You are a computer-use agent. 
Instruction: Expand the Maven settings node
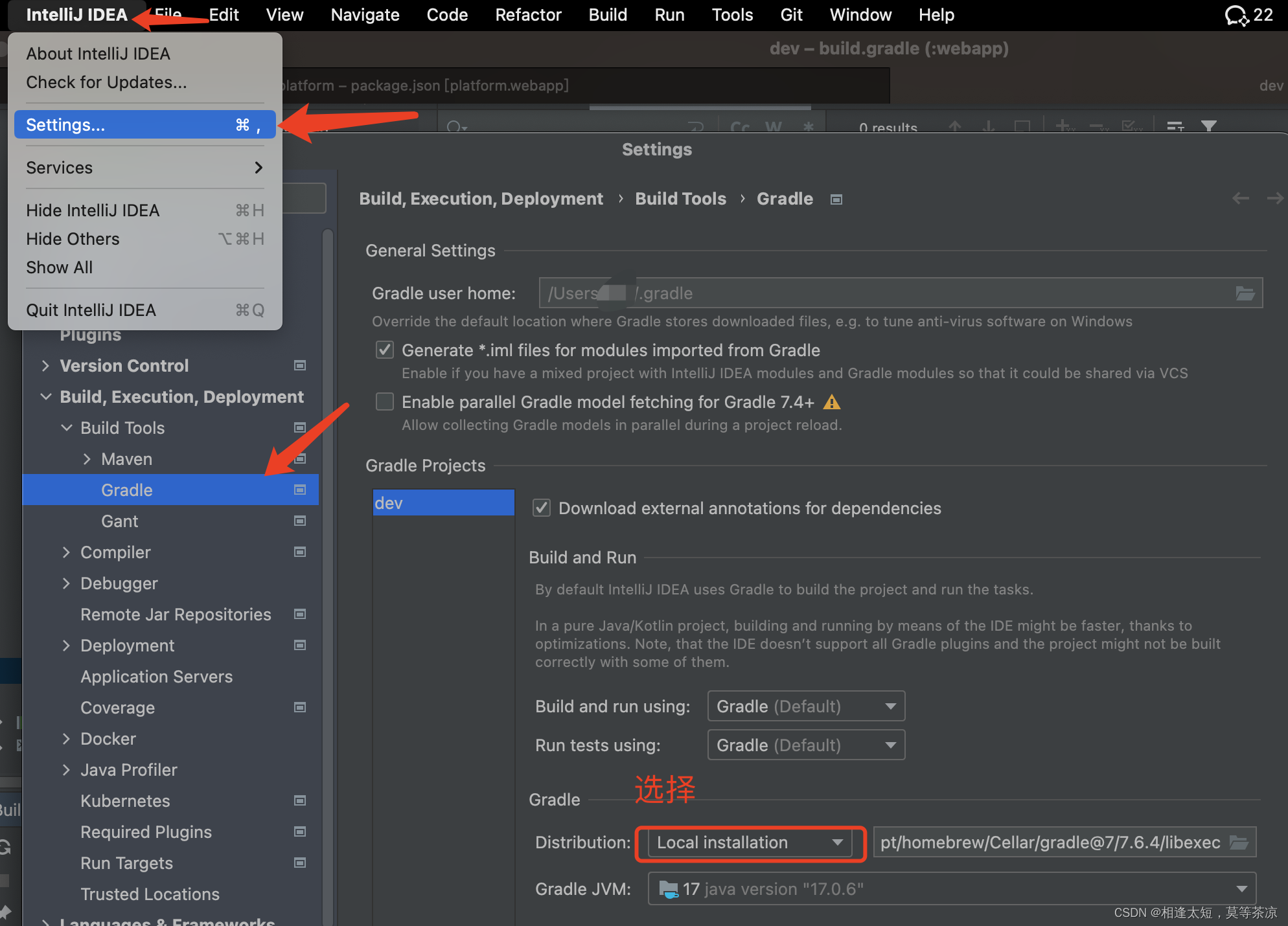(x=87, y=459)
